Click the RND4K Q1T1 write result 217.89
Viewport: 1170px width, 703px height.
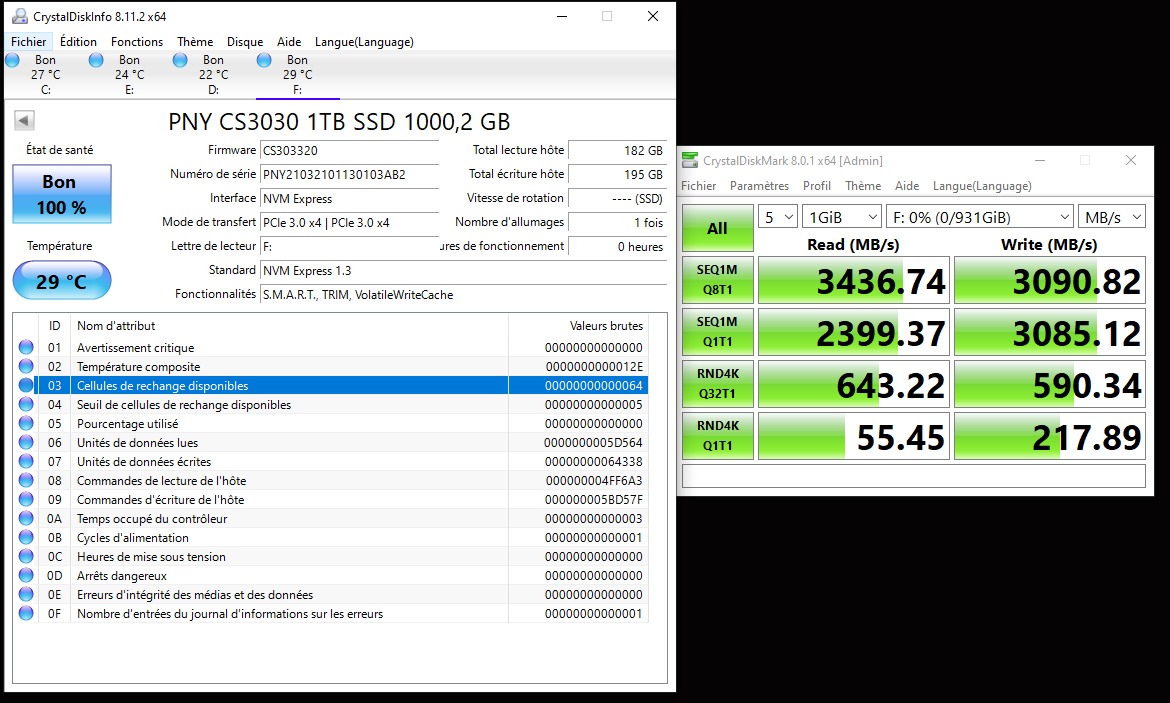(x=1049, y=437)
